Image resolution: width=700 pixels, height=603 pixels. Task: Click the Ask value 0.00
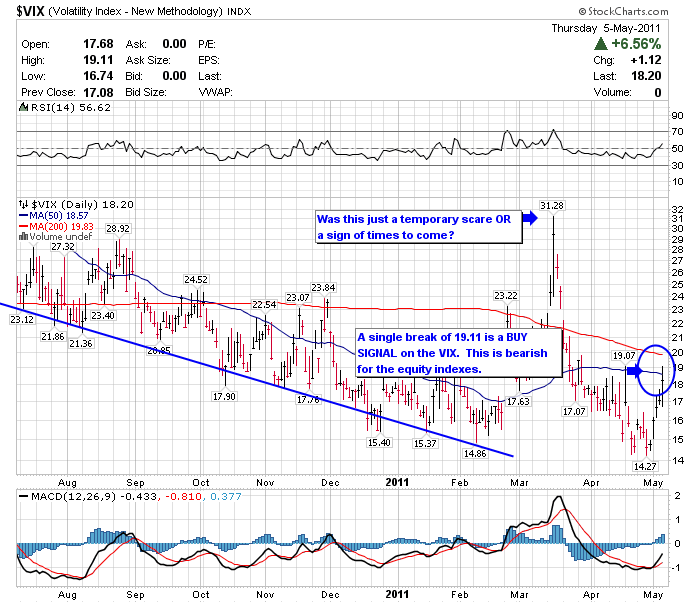click(x=174, y=44)
